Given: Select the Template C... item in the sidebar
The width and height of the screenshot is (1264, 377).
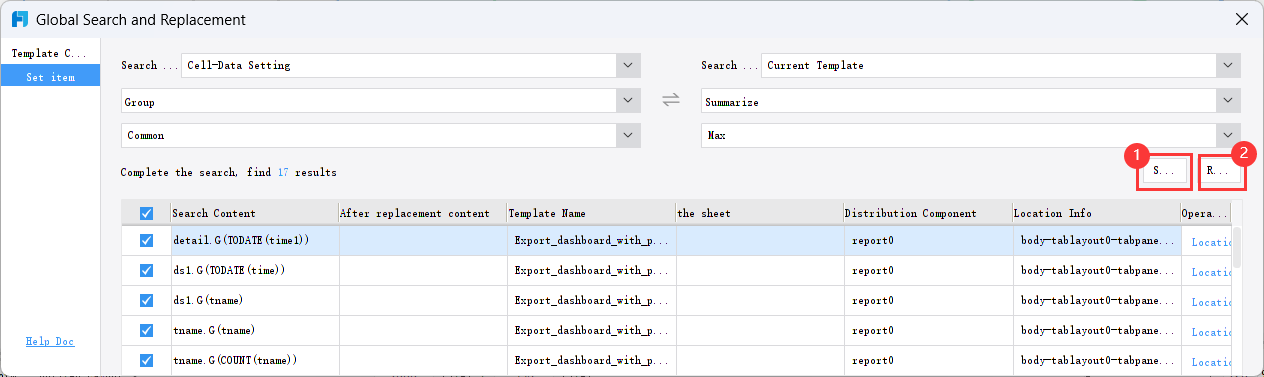Looking at the screenshot, I should click(50, 53).
